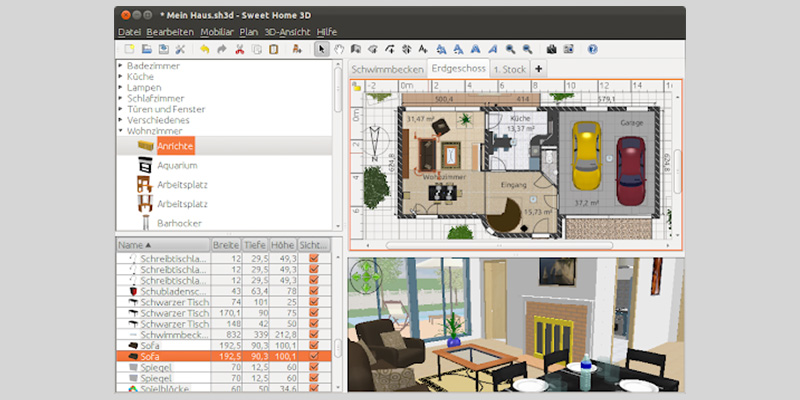Click the Increase text size icon
This screenshot has height=400, width=800.
[x=442, y=49]
